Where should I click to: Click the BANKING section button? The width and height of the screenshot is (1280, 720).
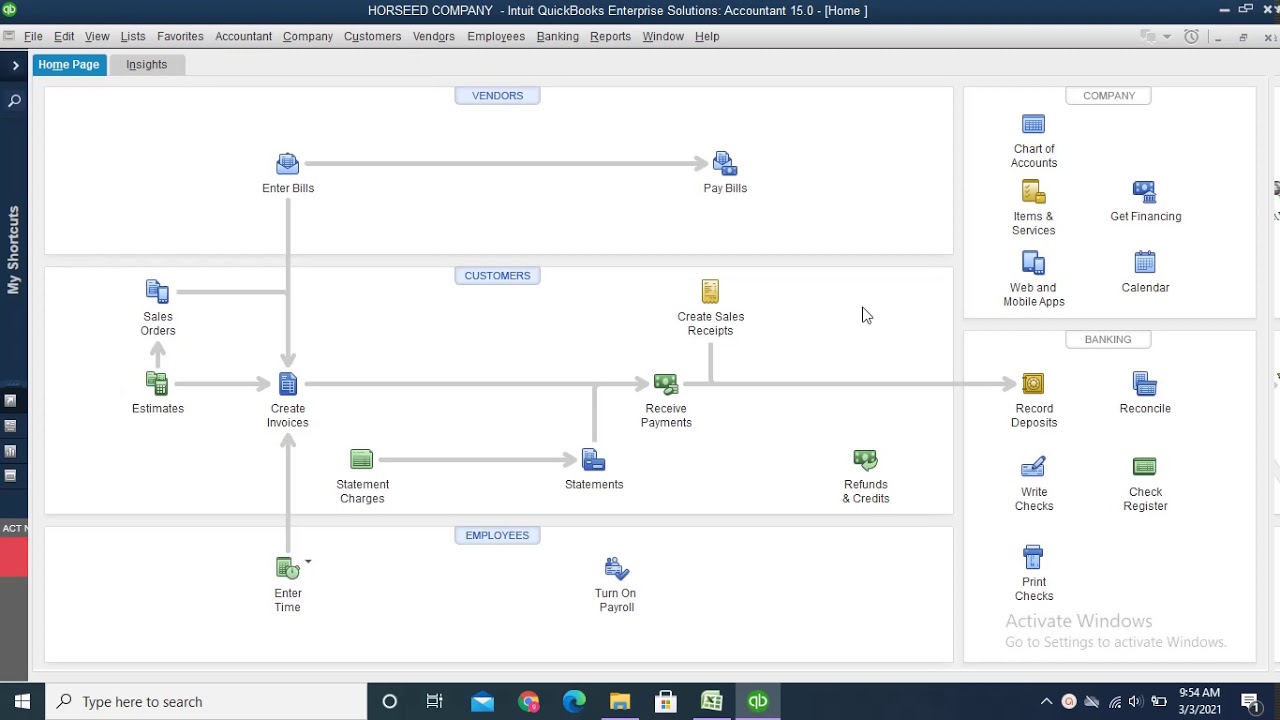1108,340
